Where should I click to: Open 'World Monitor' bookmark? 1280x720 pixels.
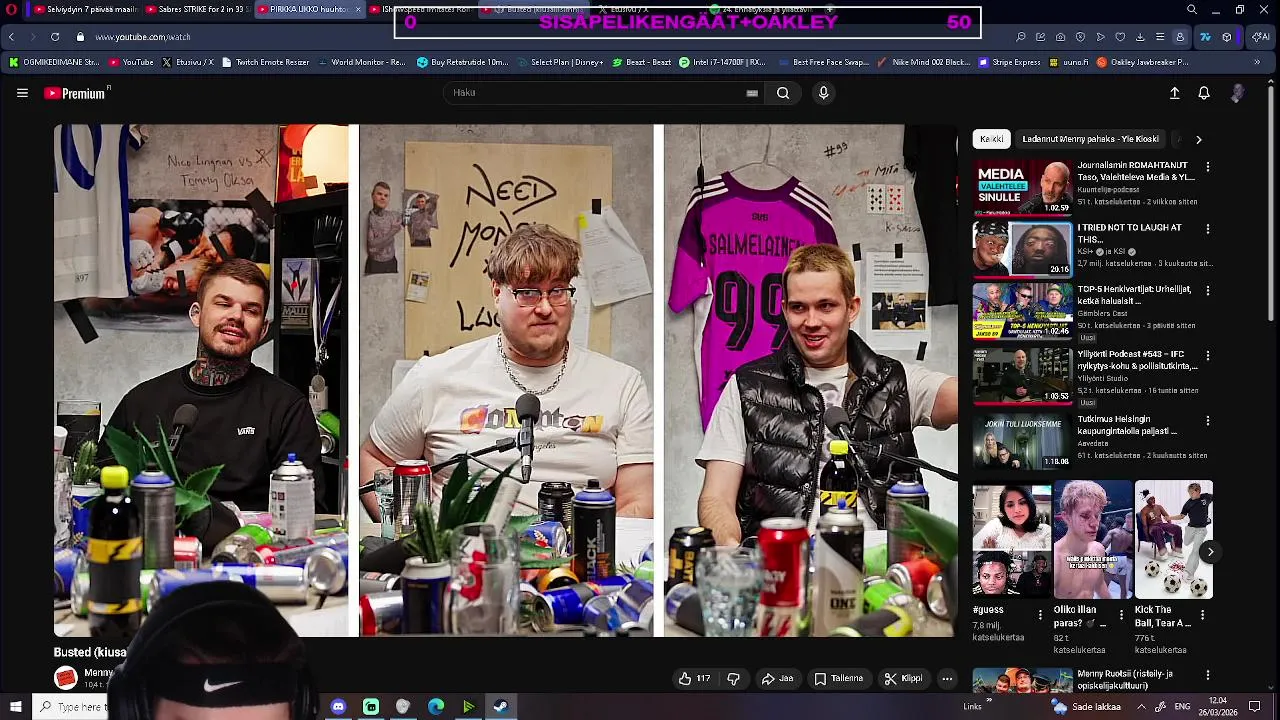[x=361, y=62]
